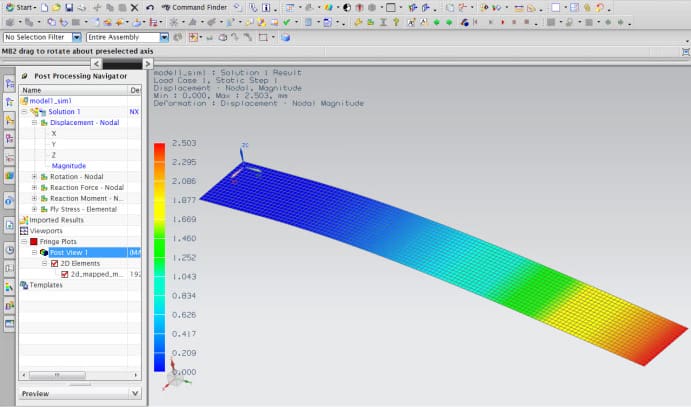Toggle the 2D Elements checkbox

(x=57, y=263)
